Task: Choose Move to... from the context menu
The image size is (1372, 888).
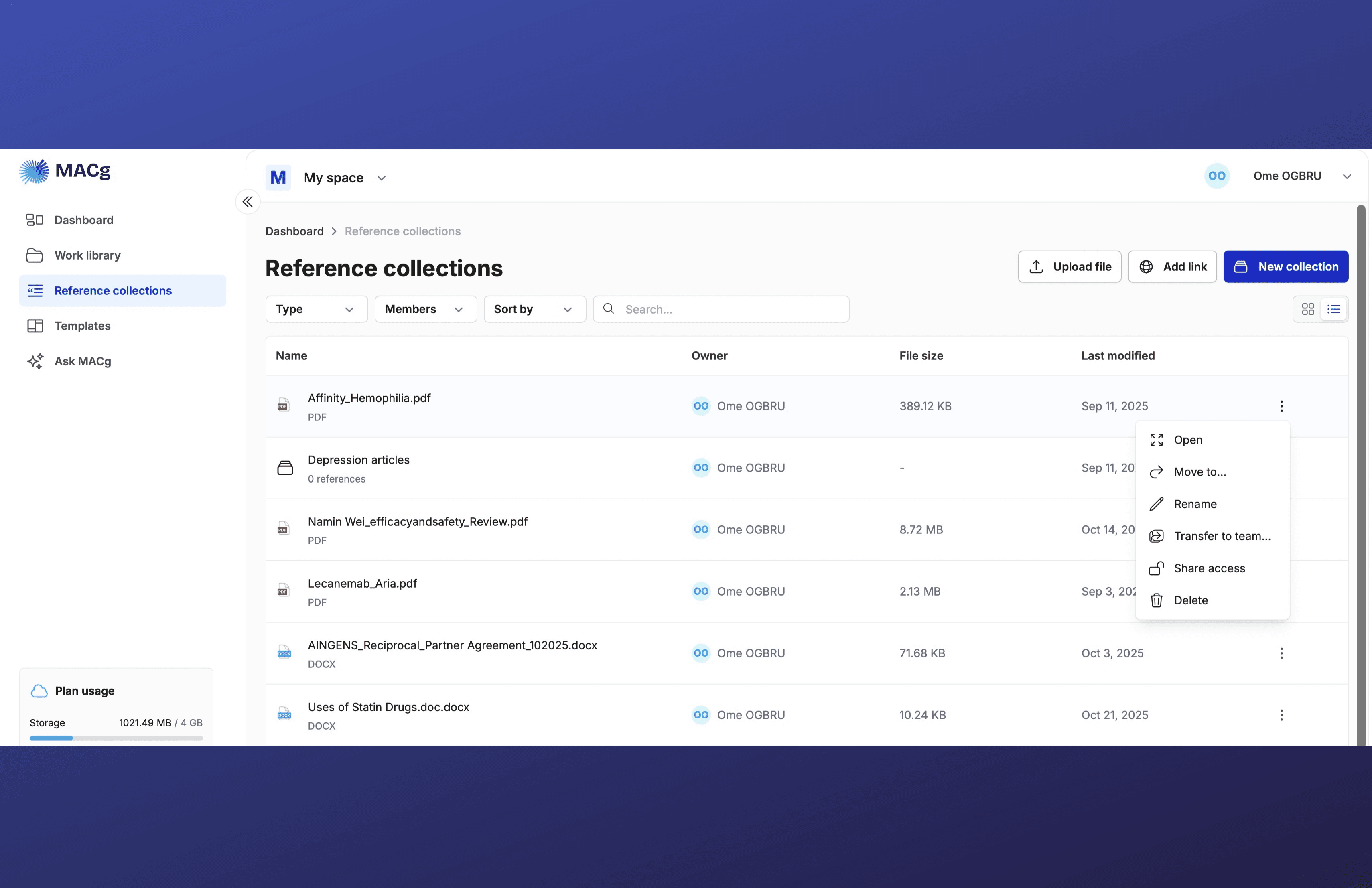Action: tap(1212, 472)
